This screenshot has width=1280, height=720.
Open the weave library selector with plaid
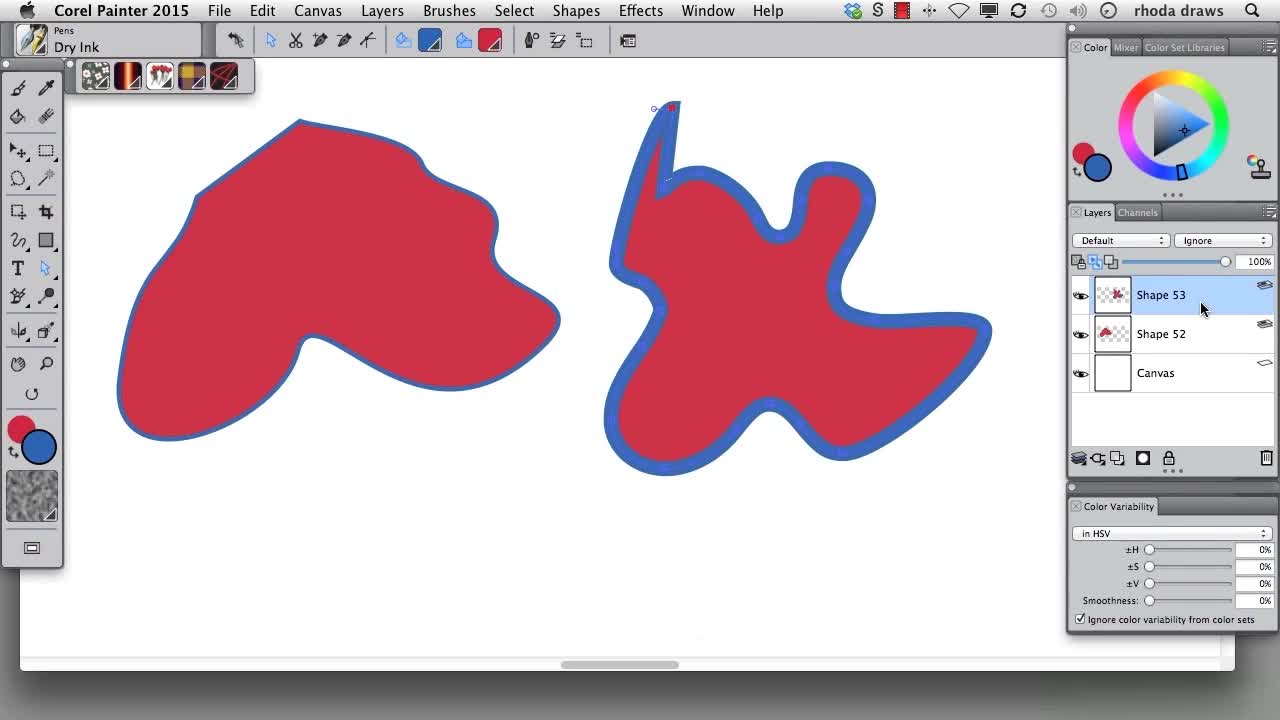coord(192,76)
